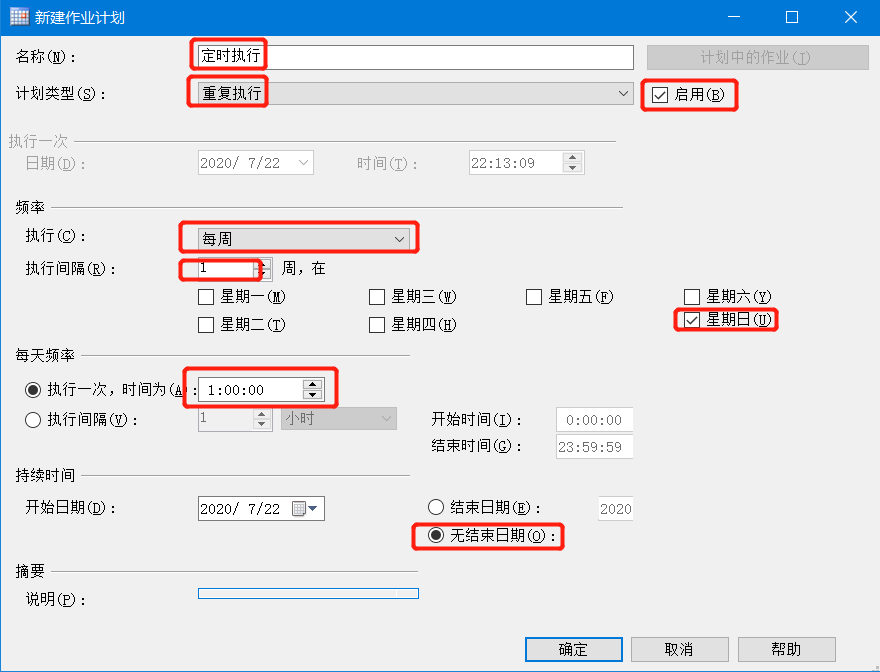Click into the 名称 text field
The width and height of the screenshot is (880, 672).
(415, 57)
